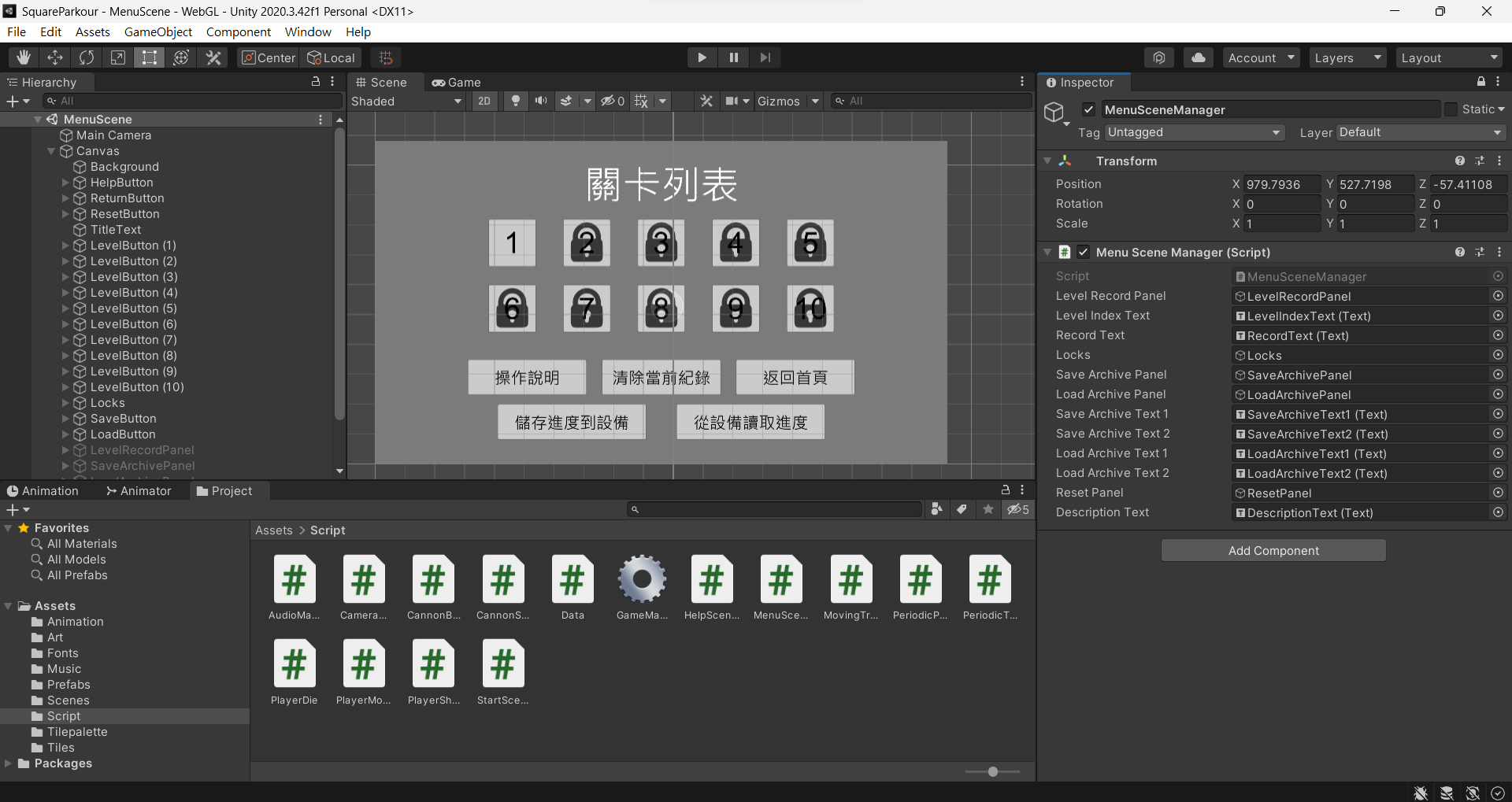
Task: Click the Play button
Action: coord(702,57)
